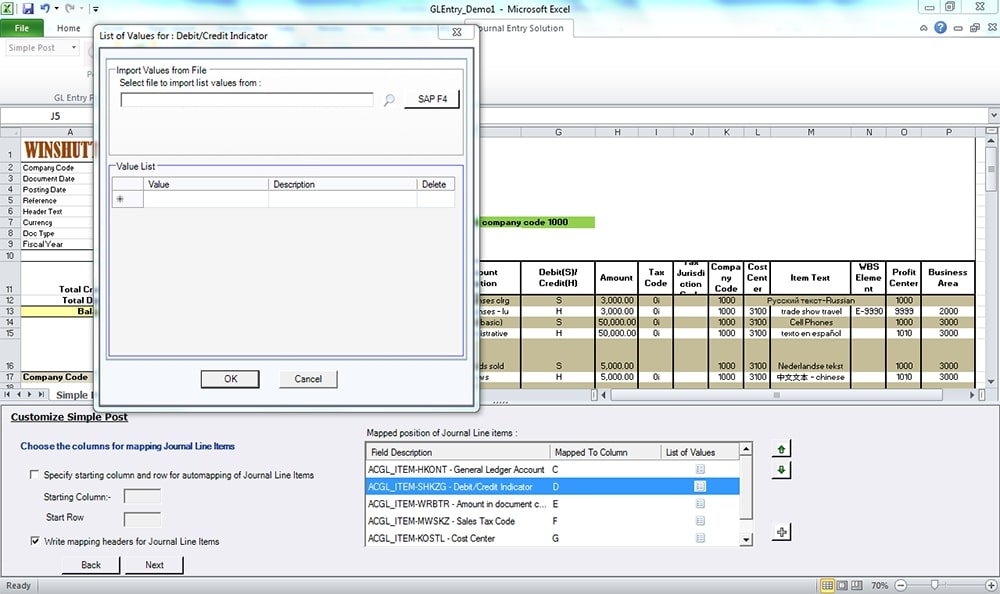
Task: Click the magnifier browse icon for import file
Action: click(389, 100)
